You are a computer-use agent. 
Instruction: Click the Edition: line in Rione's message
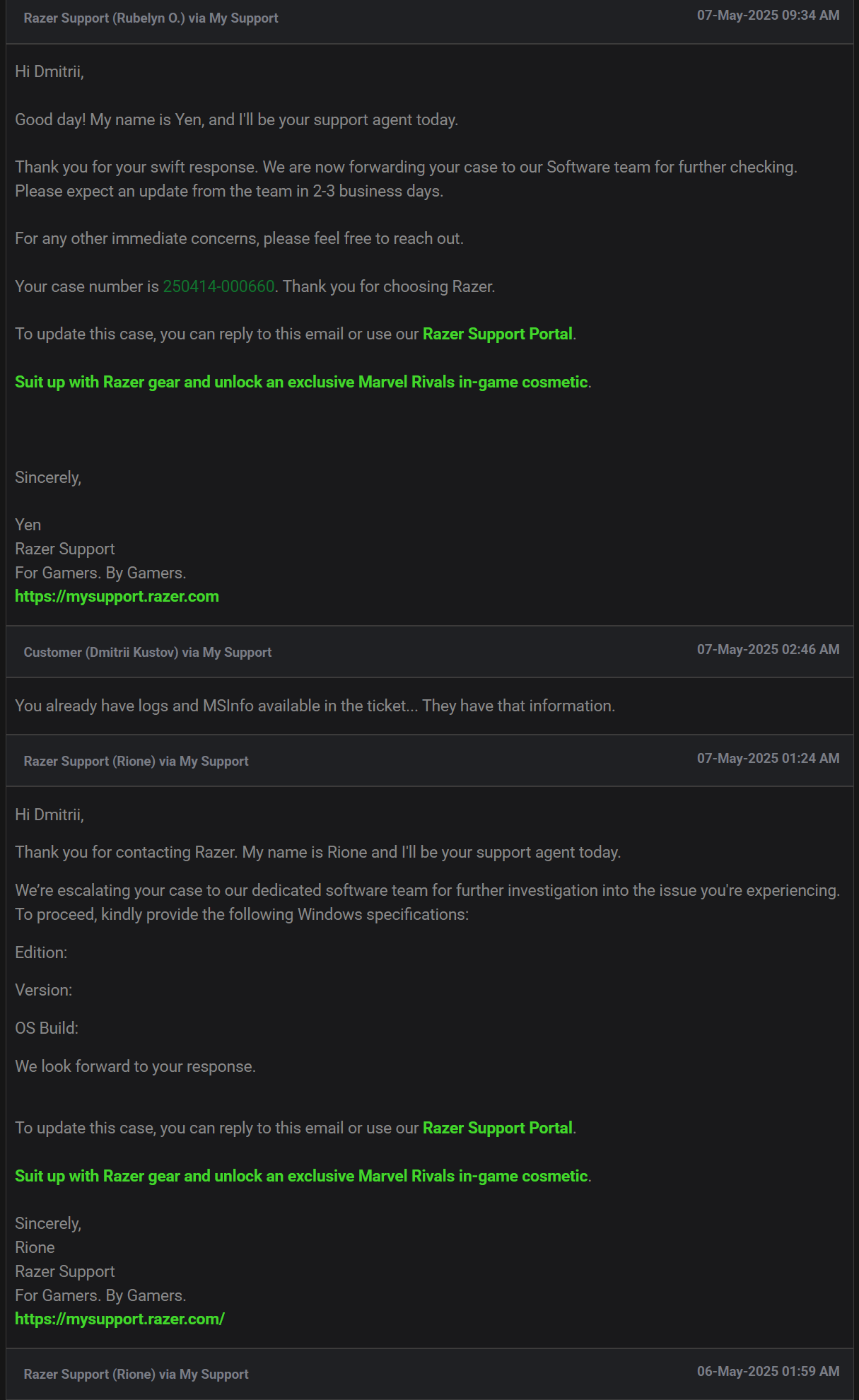pyautogui.click(x=41, y=952)
